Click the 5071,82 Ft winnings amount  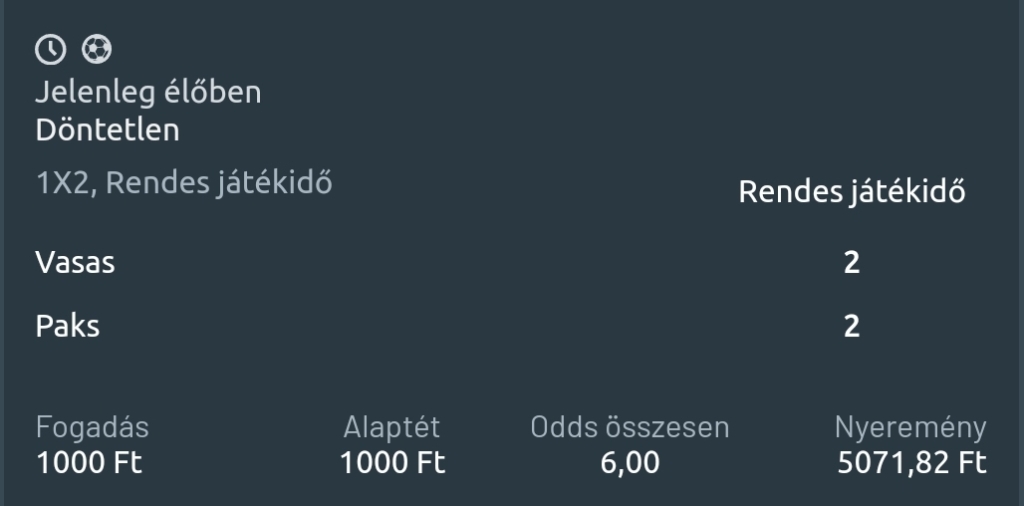pos(911,464)
